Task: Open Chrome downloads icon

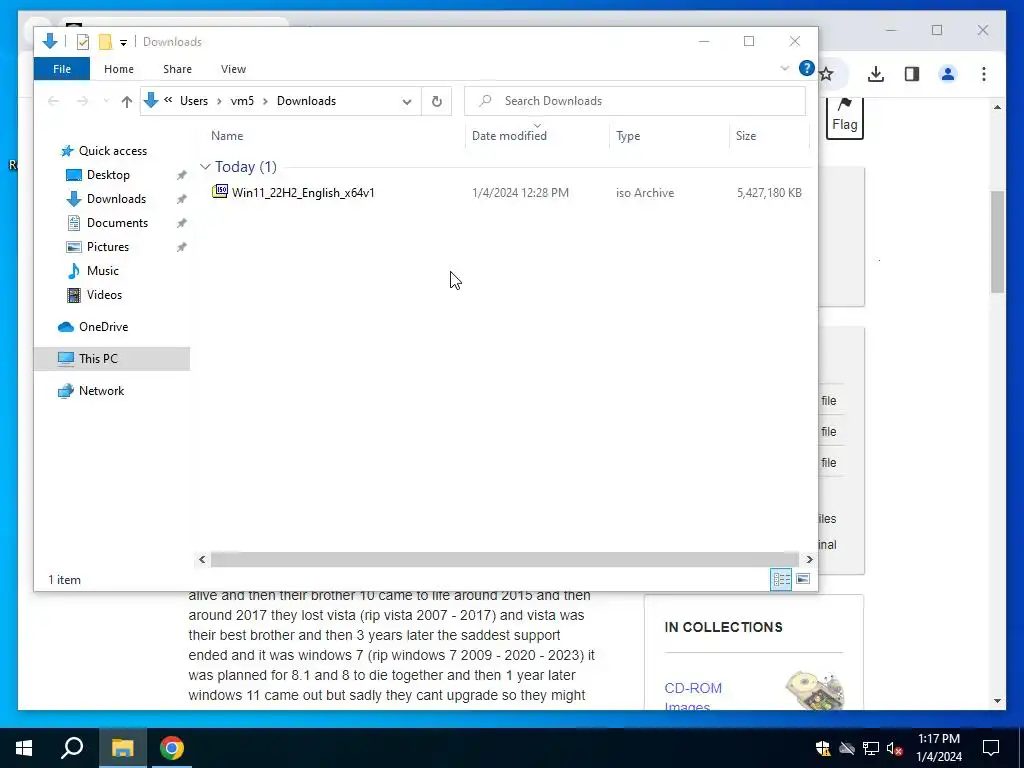Action: click(876, 74)
